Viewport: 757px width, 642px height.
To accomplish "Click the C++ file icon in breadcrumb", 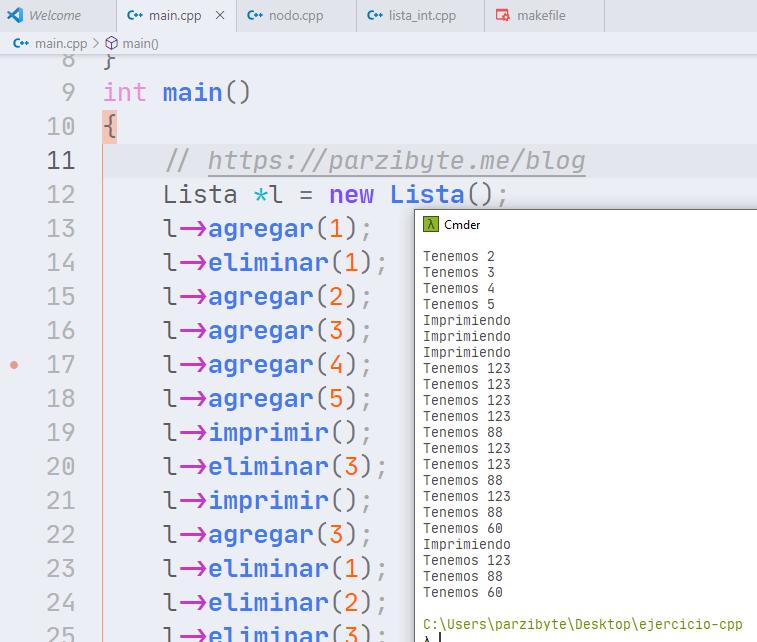I will 21,43.
